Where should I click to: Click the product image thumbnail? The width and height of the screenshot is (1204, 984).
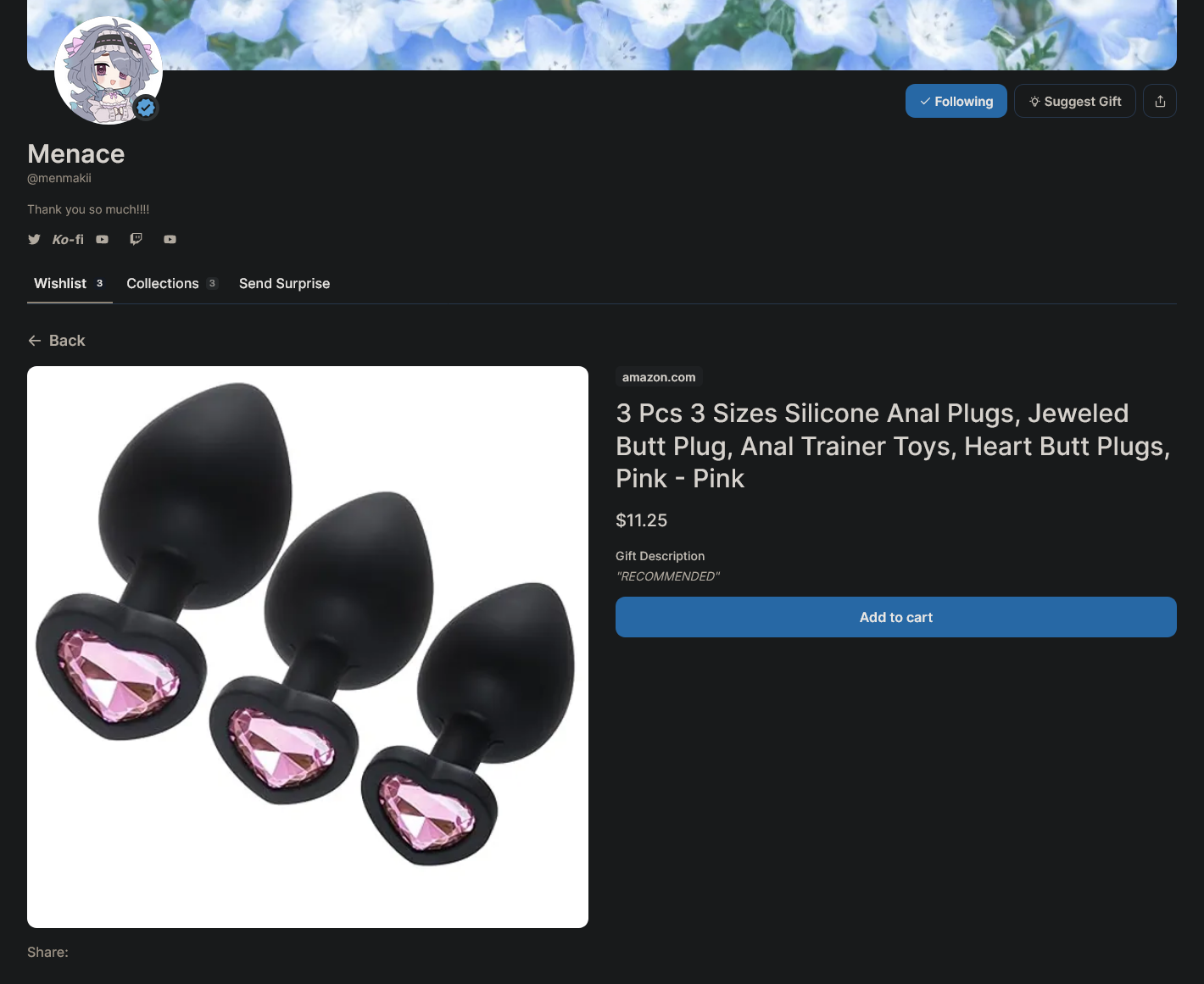tap(308, 647)
